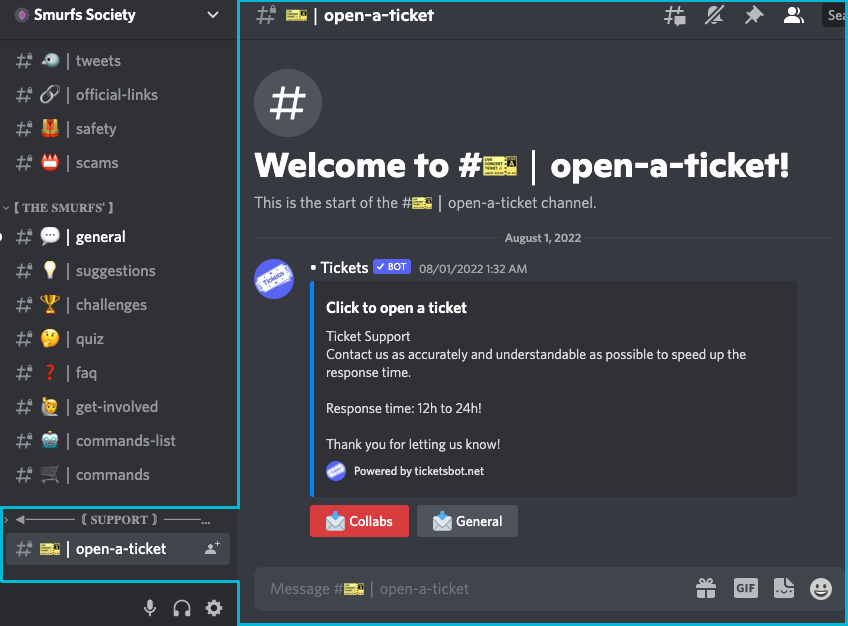
Task: Open the commands-list channel
Action: (125, 441)
